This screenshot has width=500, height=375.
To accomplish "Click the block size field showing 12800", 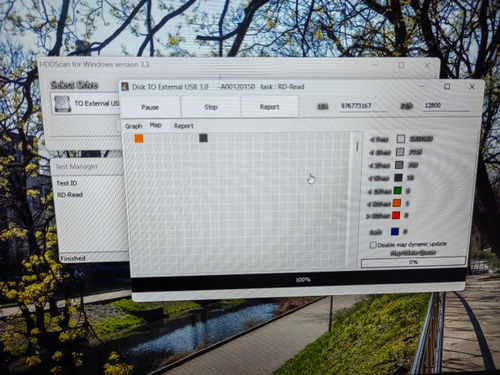I will click(x=446, y=105).
